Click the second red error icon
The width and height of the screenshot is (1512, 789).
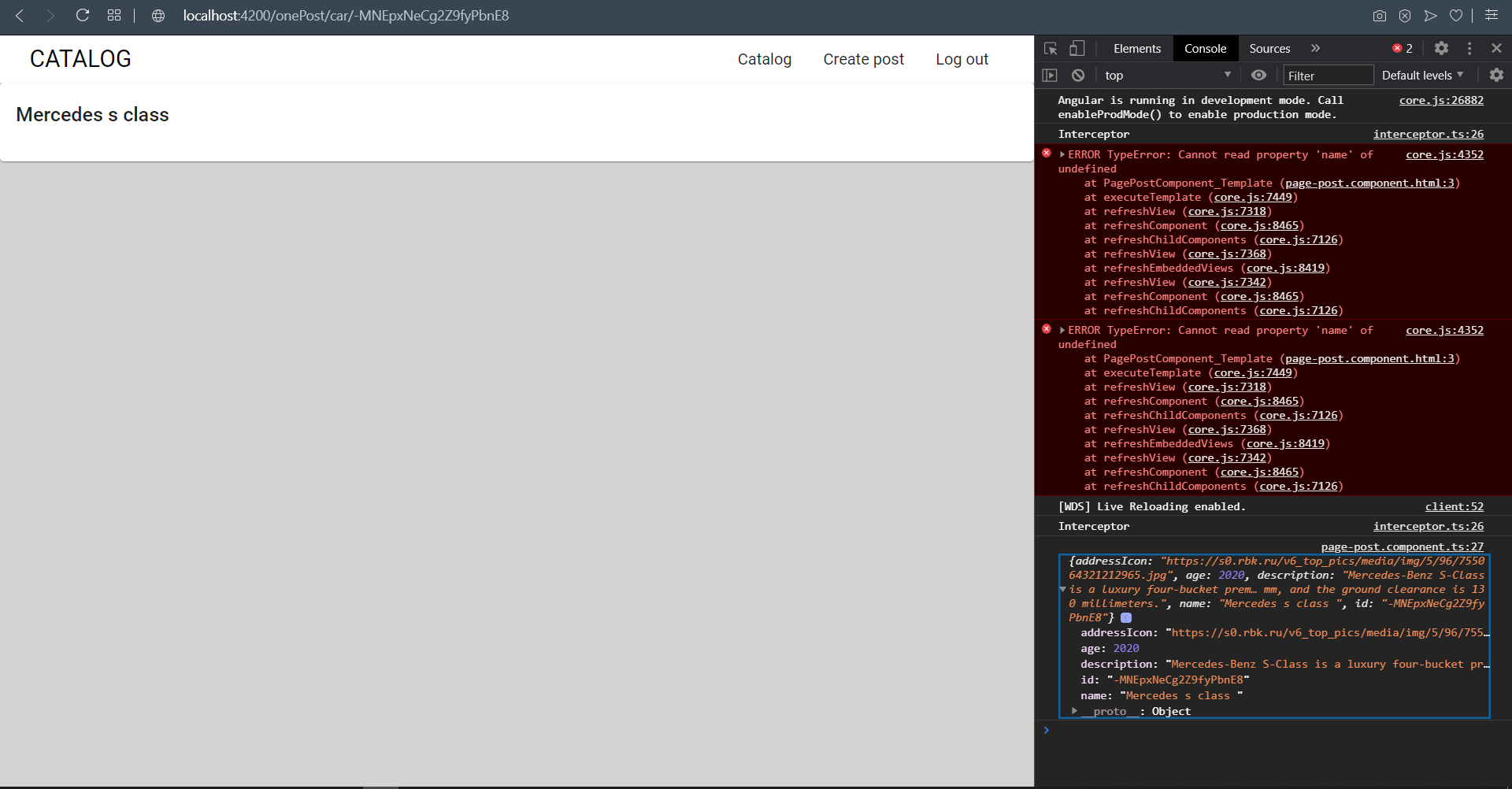coord(1047,329)
